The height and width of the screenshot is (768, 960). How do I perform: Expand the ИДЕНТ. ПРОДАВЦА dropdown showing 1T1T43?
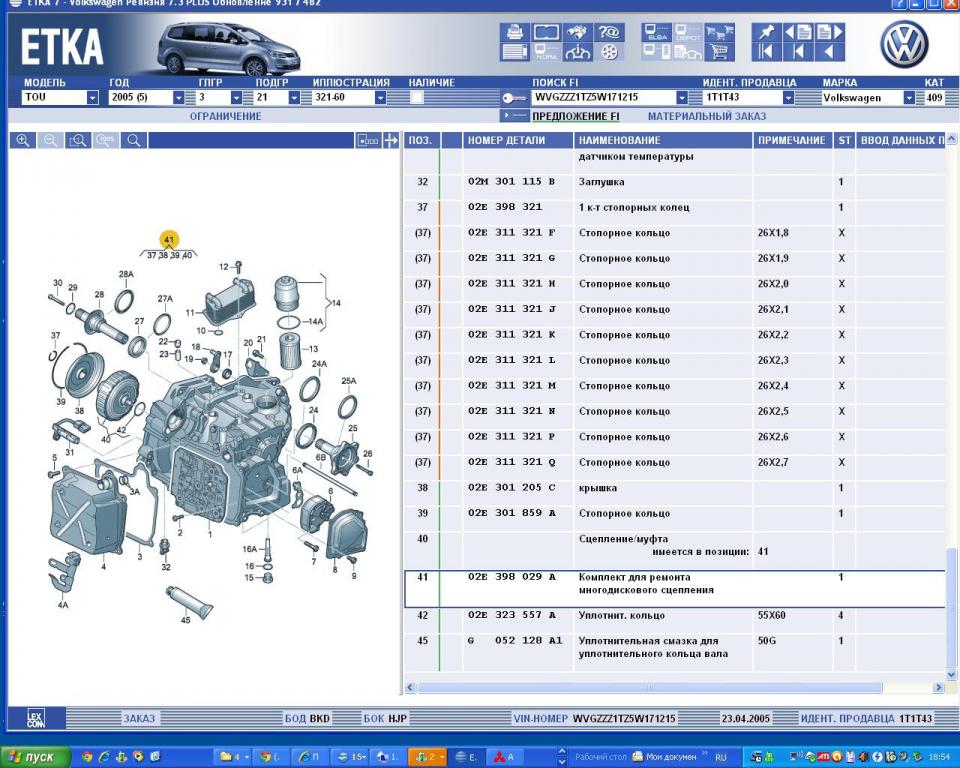pyautogui.click(x=789, y=97)
